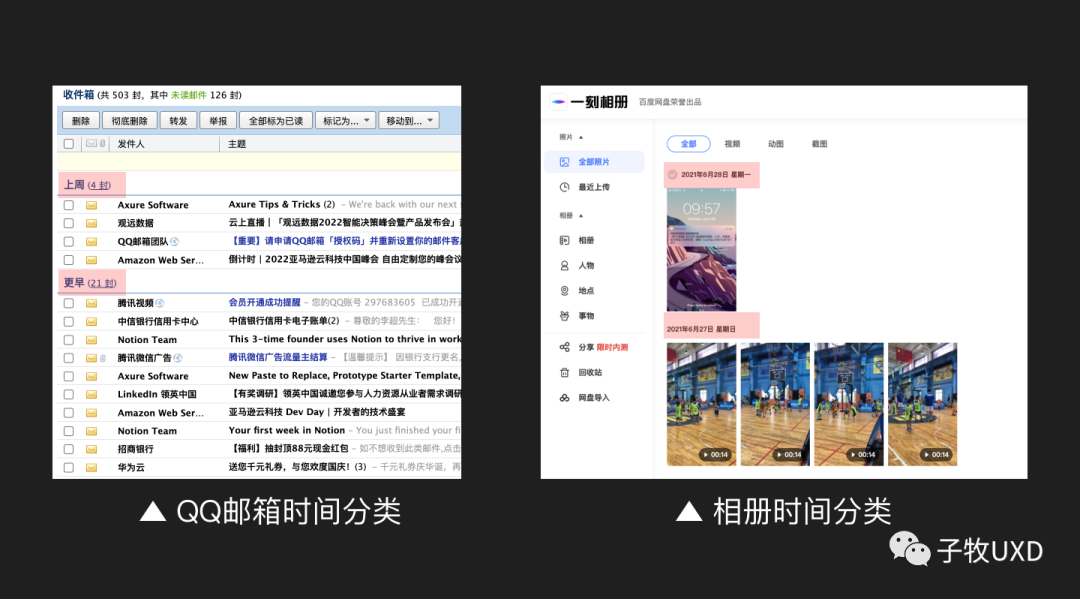Open mail Your first week in Notion

point(287,430)
